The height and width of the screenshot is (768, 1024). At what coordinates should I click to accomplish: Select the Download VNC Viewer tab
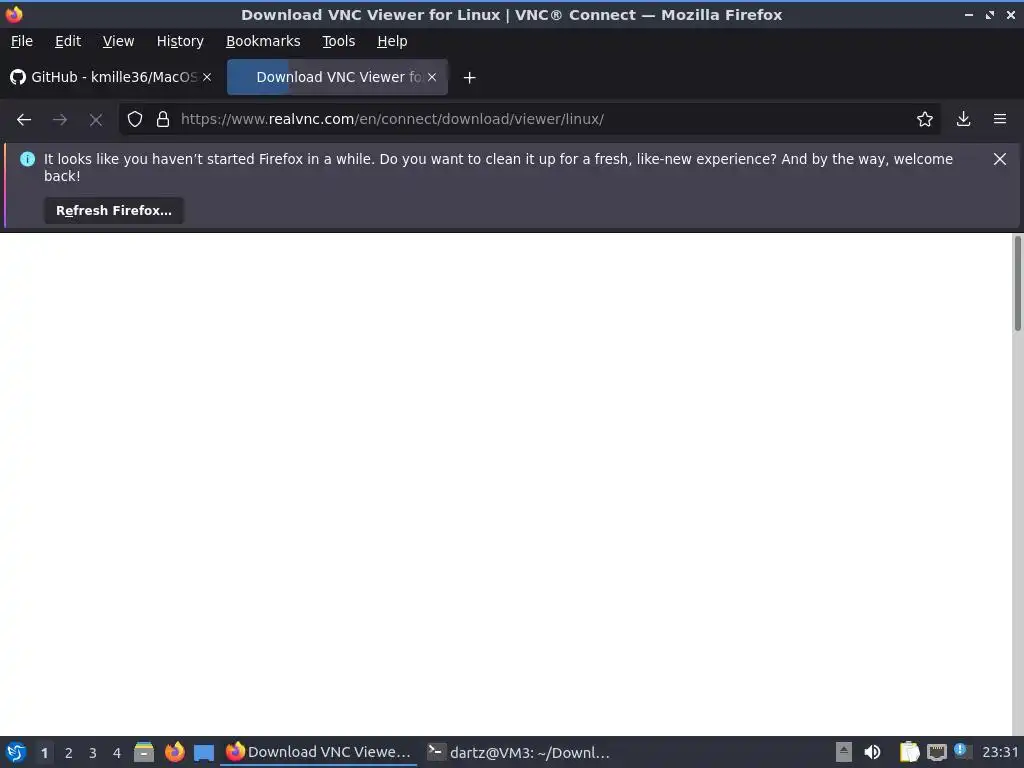pos(337,77)
